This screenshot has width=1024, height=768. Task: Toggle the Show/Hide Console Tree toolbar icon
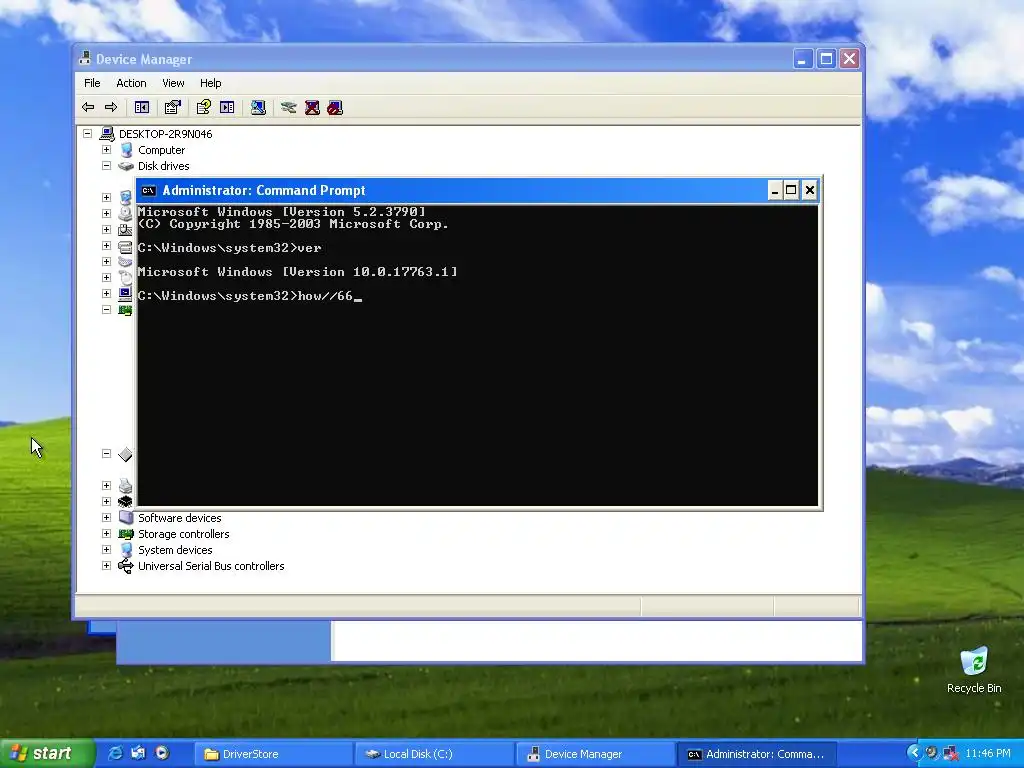(142, 108)
